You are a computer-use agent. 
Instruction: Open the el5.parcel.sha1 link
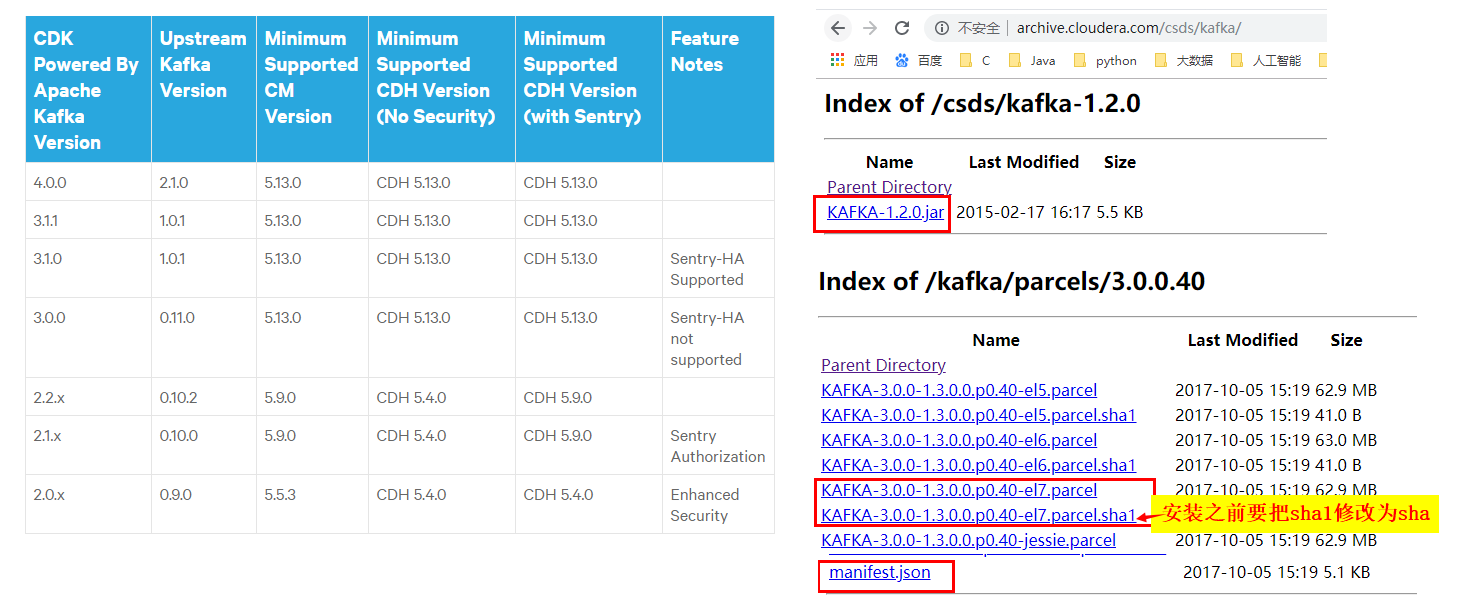click(x=978, y=415)
